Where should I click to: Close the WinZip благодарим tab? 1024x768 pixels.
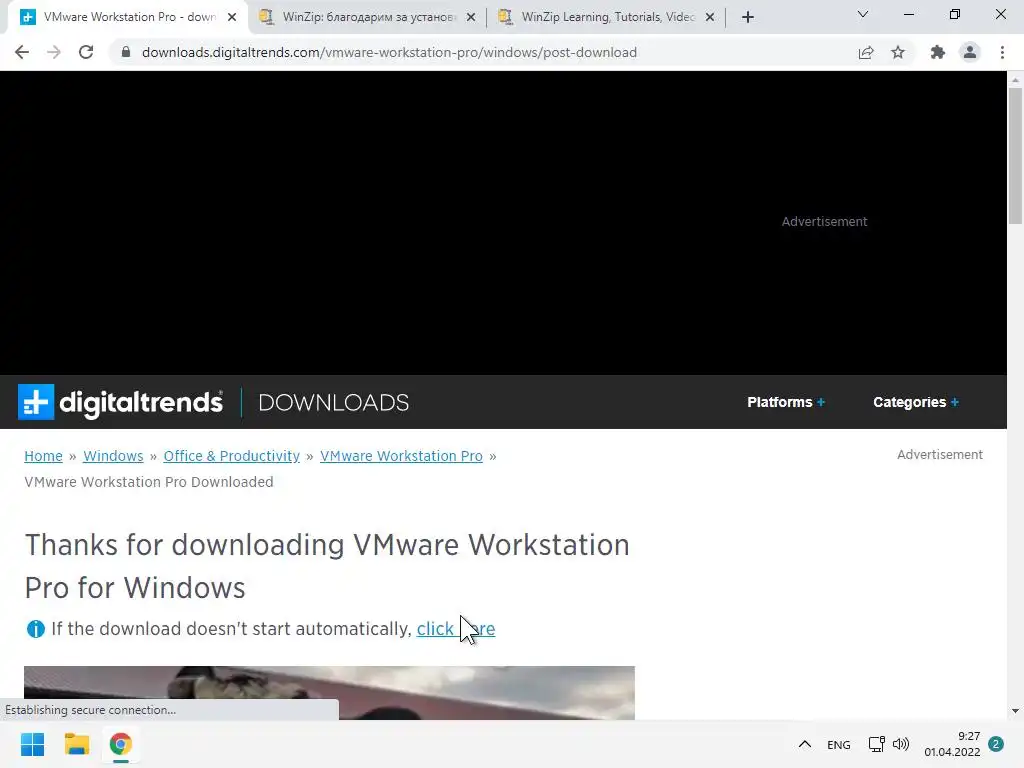471,17
